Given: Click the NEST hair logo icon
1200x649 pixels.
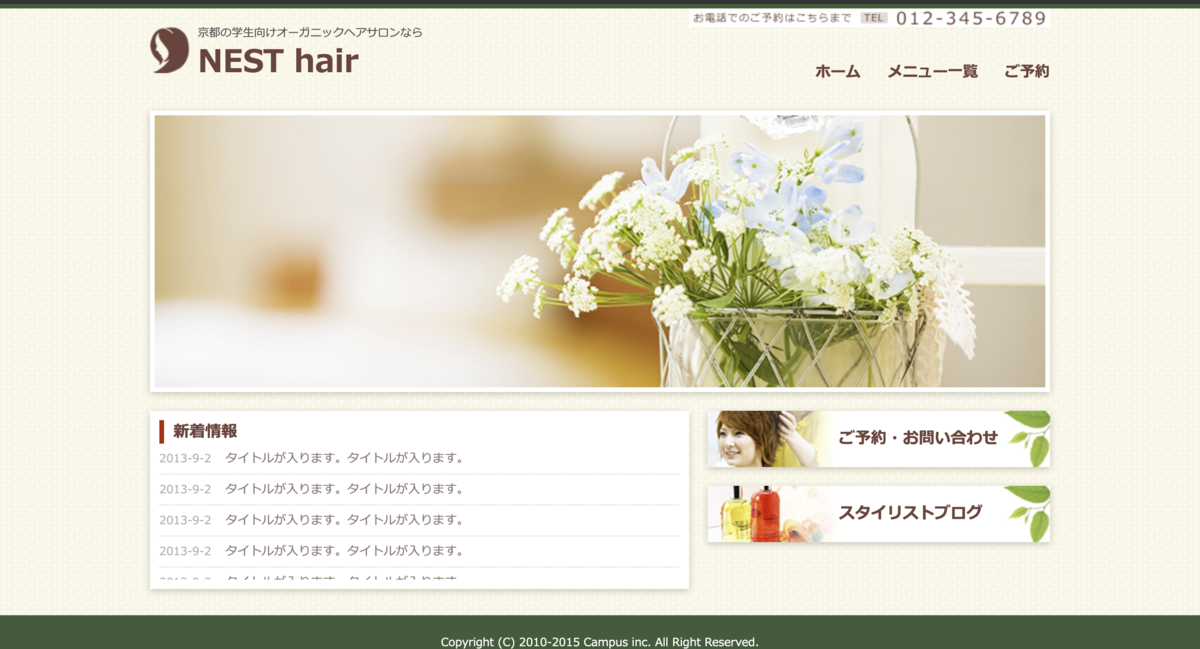Looking at the screenshot, I should point(169,50).
